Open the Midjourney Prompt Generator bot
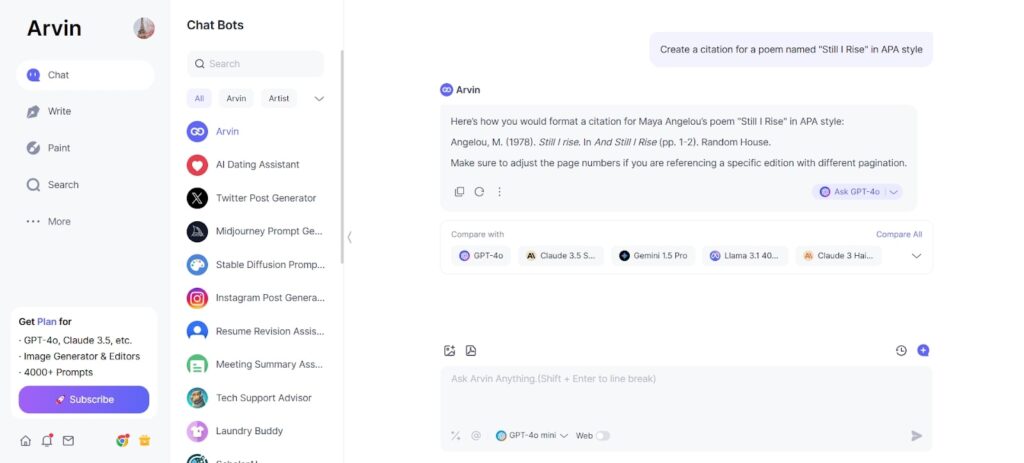The image size is (1024, 463). click(x=255, y=231)
